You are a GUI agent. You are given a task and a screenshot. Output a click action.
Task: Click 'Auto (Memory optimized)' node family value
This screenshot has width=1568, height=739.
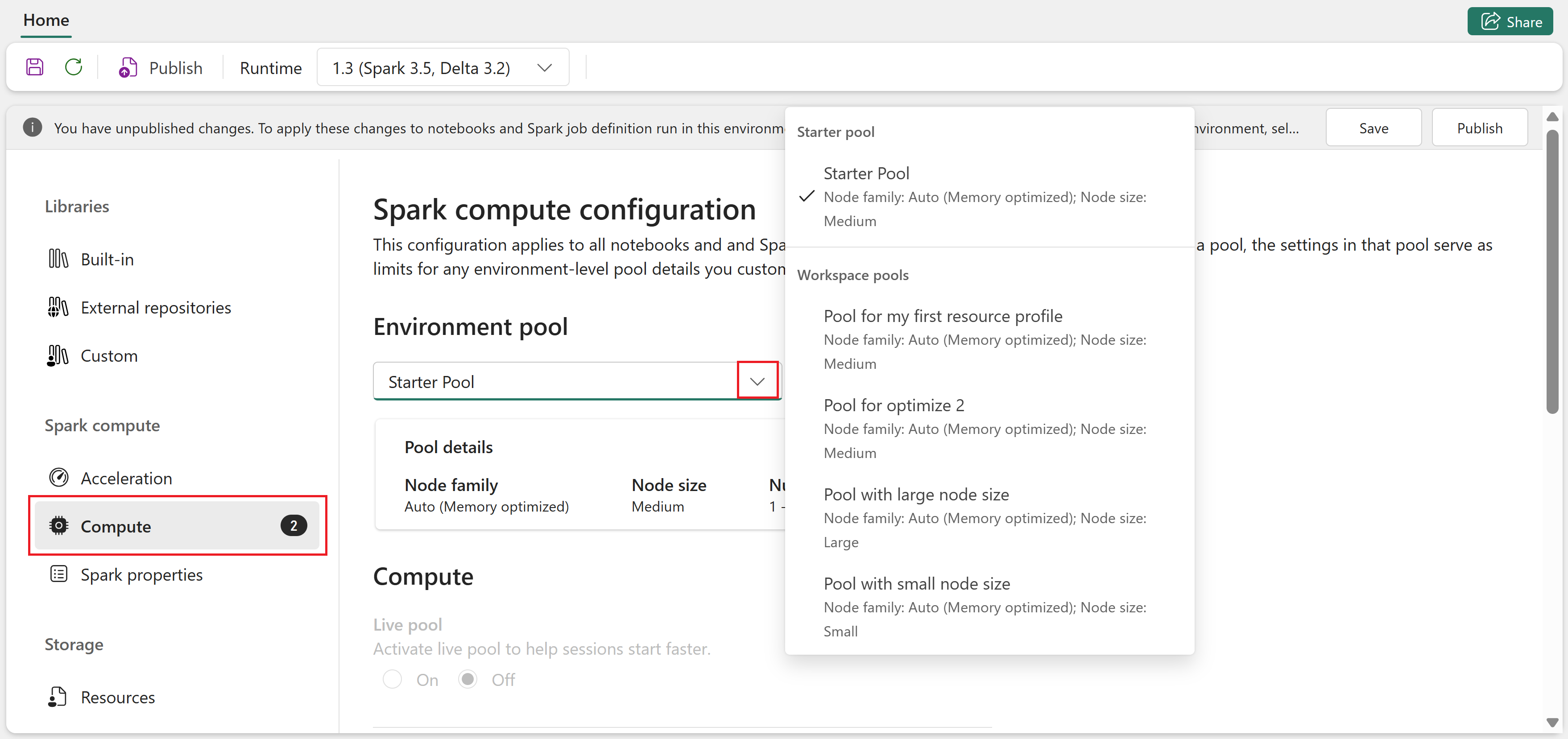click(486, 507)
